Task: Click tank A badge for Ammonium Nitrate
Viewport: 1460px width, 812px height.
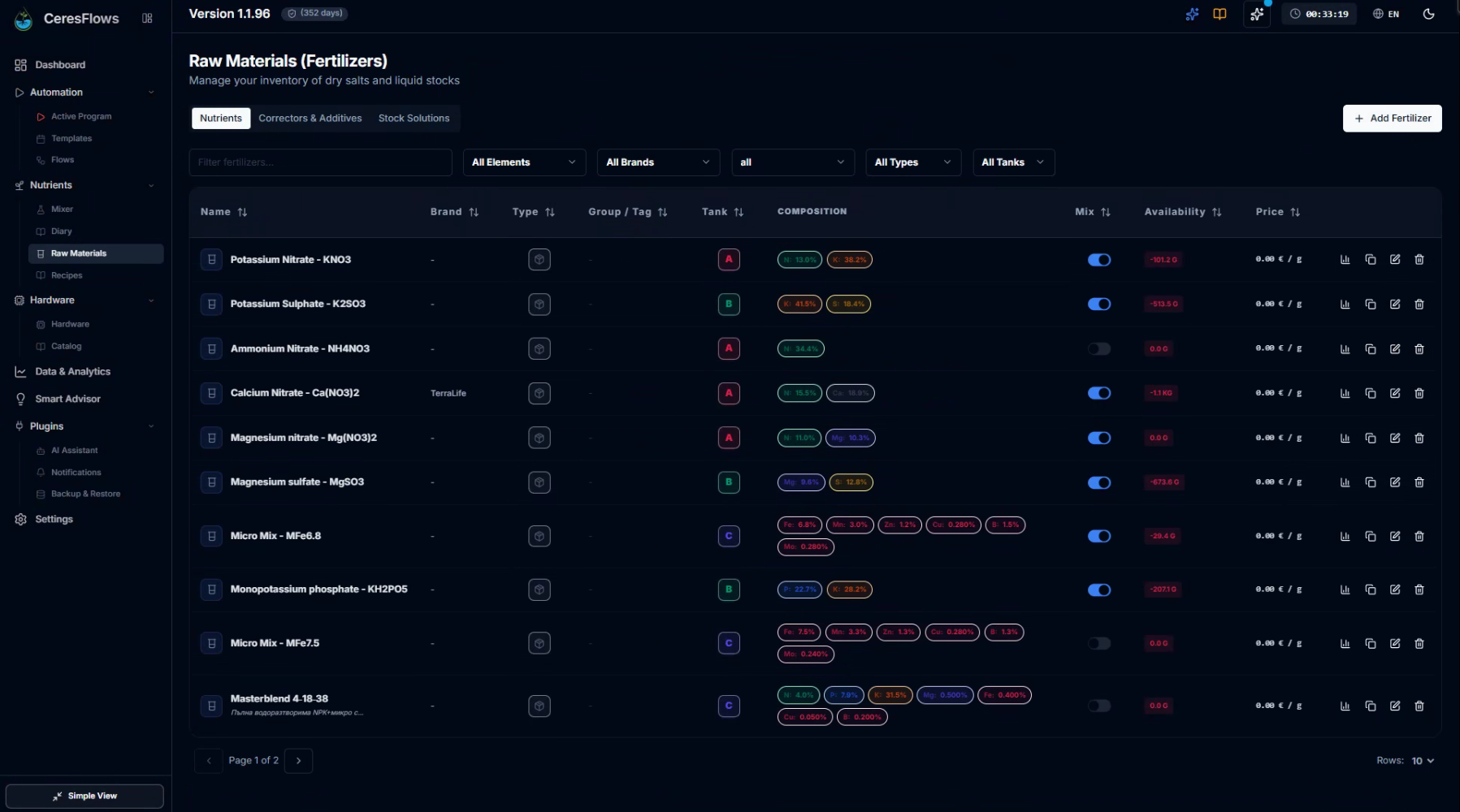Action: tap(729, 348)
